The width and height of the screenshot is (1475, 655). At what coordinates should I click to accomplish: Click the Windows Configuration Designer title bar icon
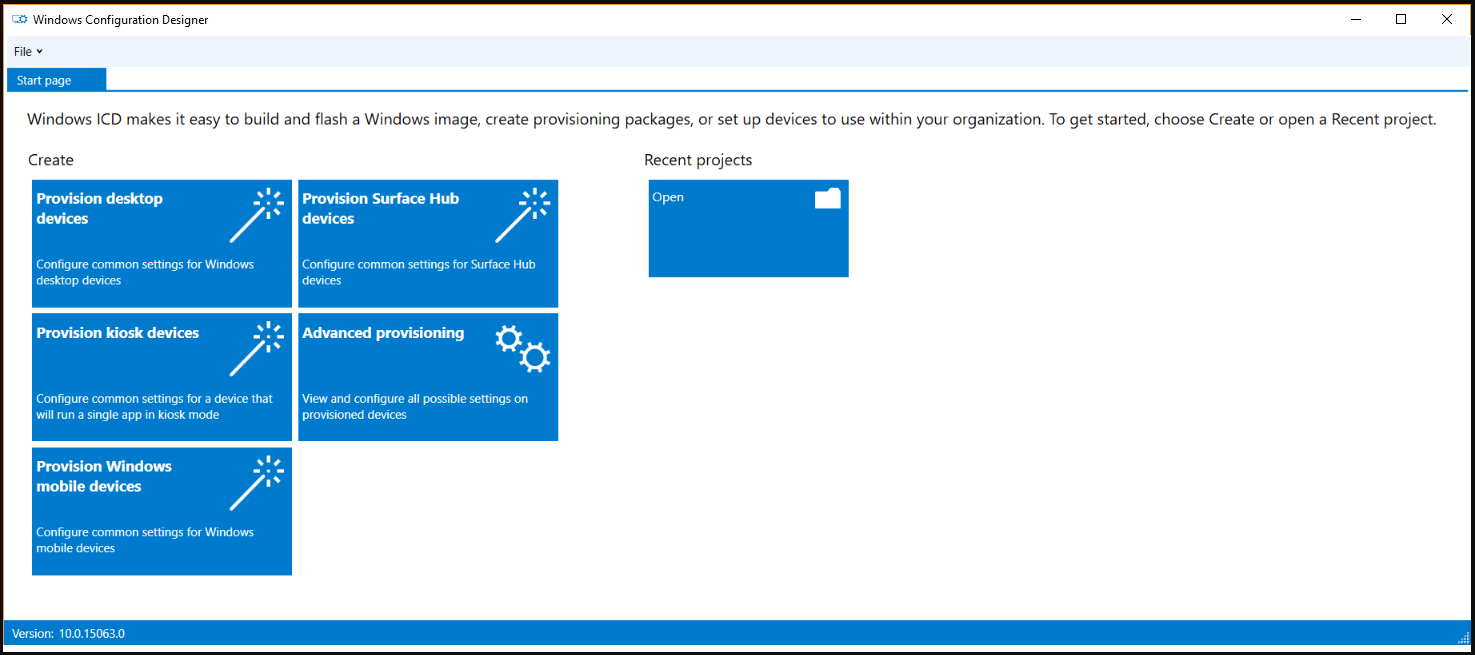tap(19, 19)
